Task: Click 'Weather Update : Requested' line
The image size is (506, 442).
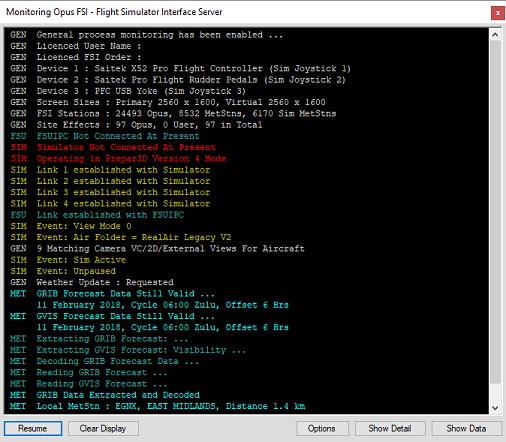Action: coord(92,282)
